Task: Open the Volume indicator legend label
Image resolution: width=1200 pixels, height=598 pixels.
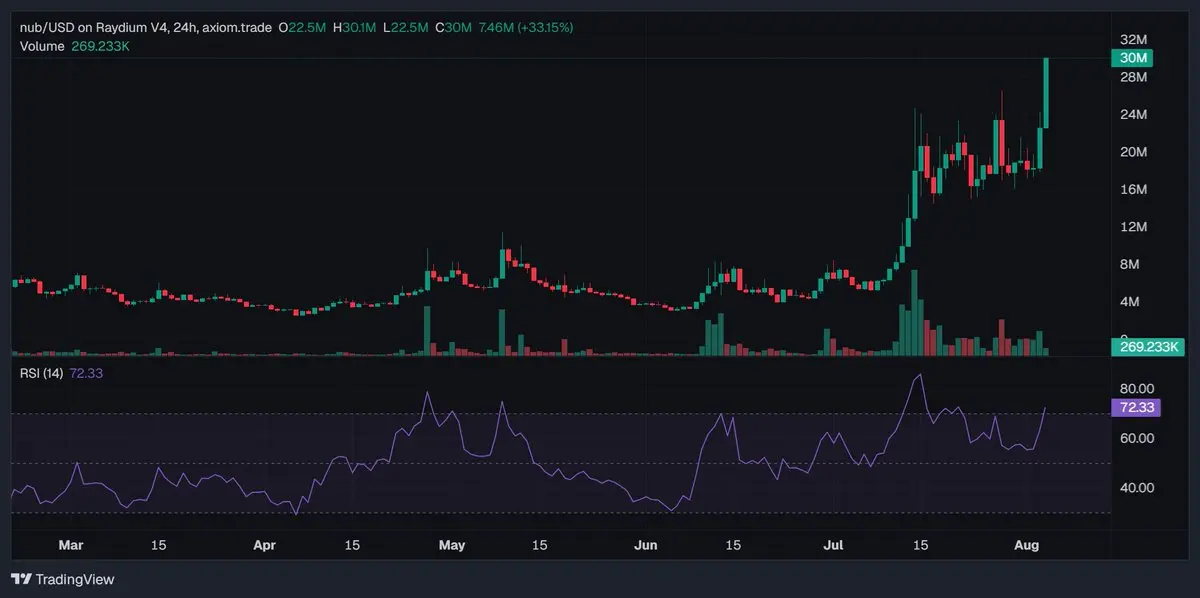Action: (42, 46)
